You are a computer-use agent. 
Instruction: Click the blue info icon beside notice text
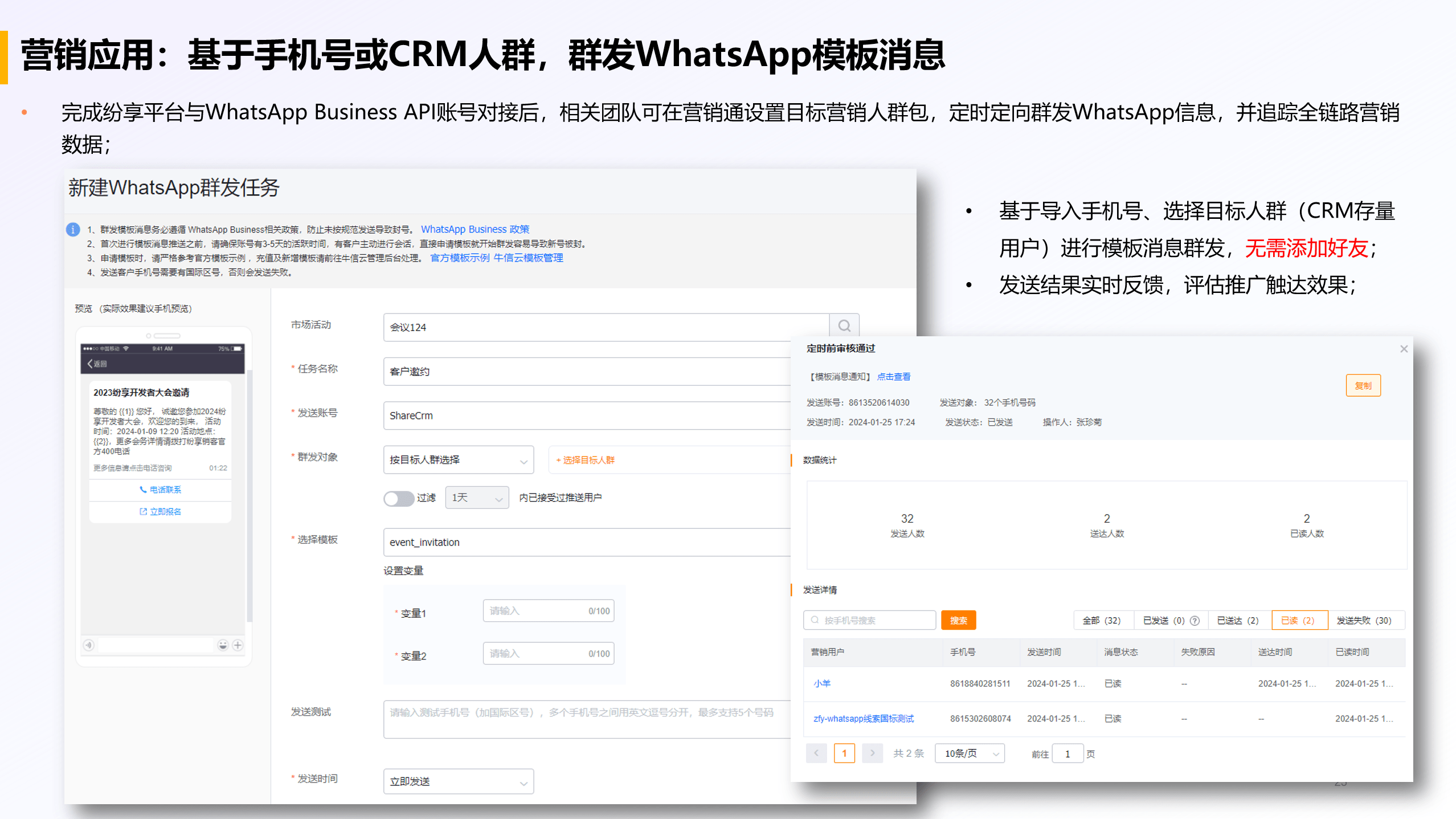tap(73, 230)
